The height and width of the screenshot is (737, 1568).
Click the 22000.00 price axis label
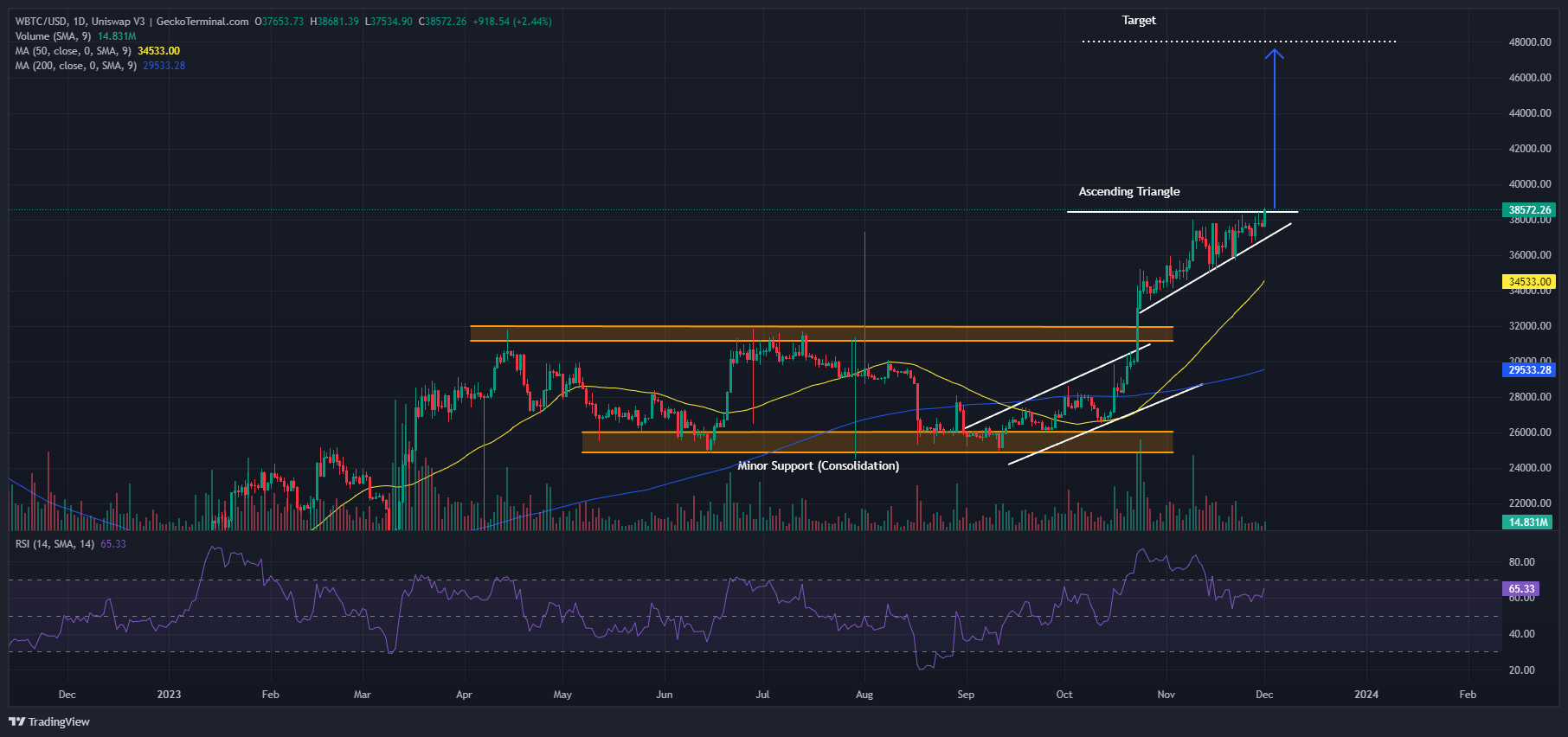click(x=1530, y=503)
